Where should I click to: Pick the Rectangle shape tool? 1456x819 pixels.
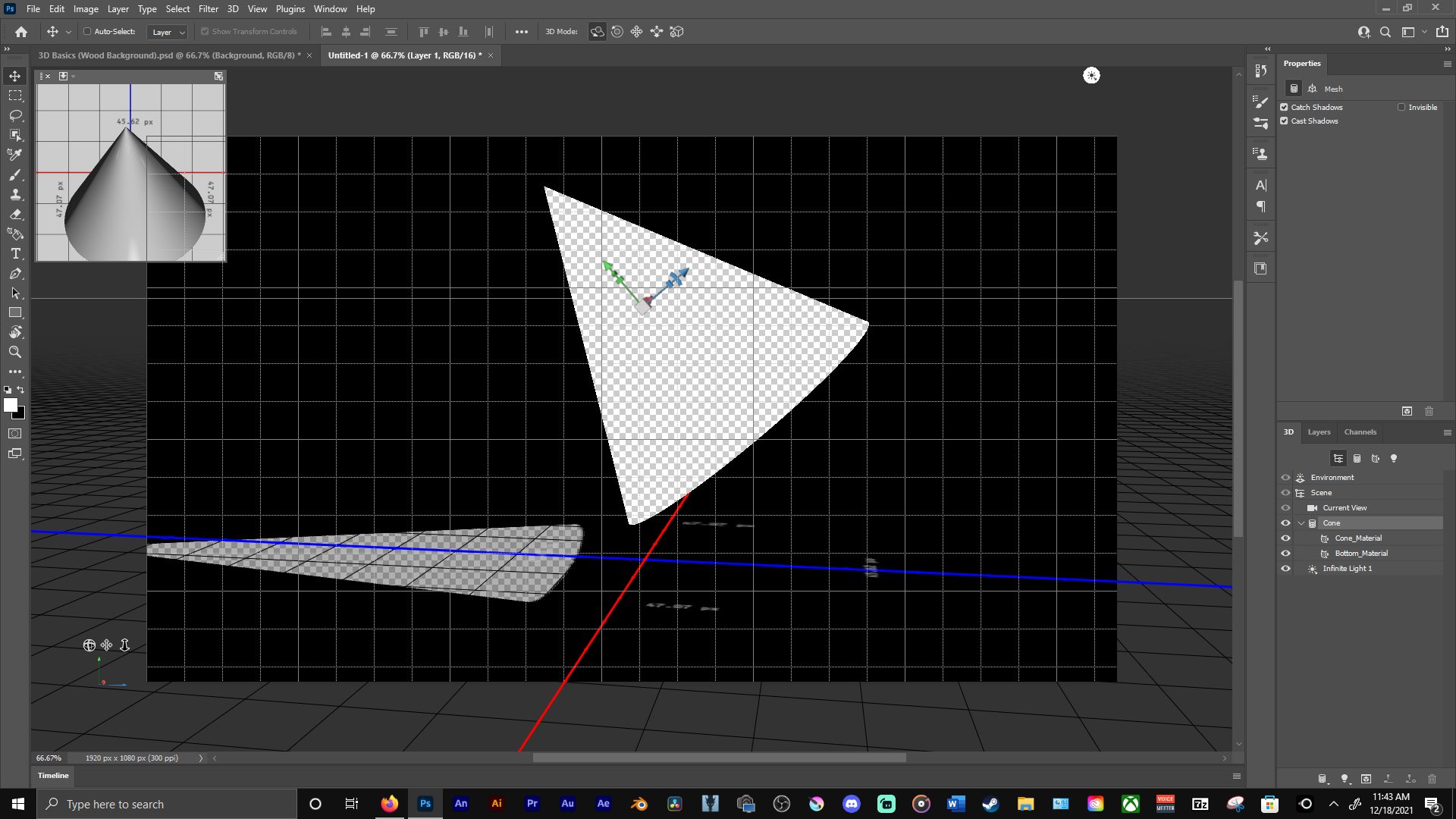pos(14,312)
